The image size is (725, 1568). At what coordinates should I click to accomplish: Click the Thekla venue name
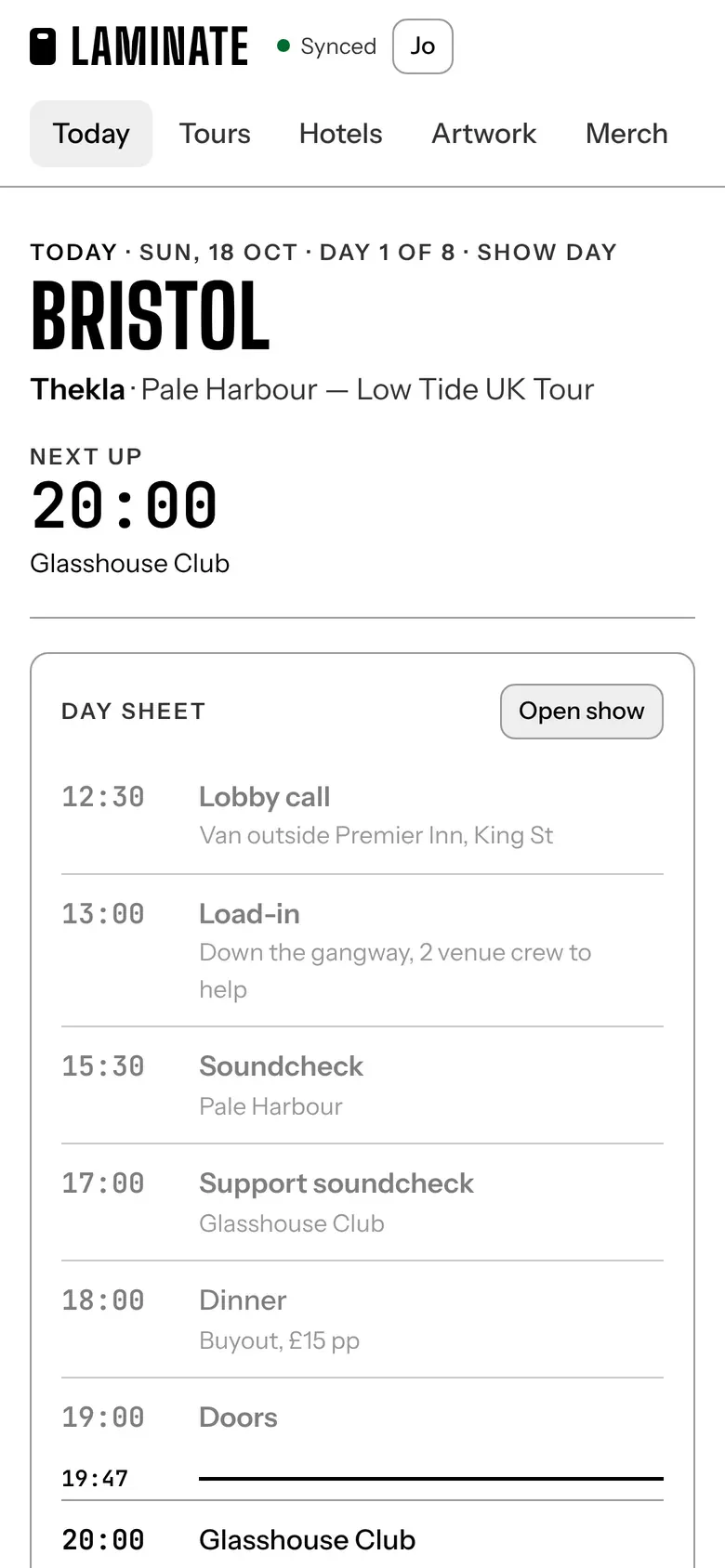point(77,389)
